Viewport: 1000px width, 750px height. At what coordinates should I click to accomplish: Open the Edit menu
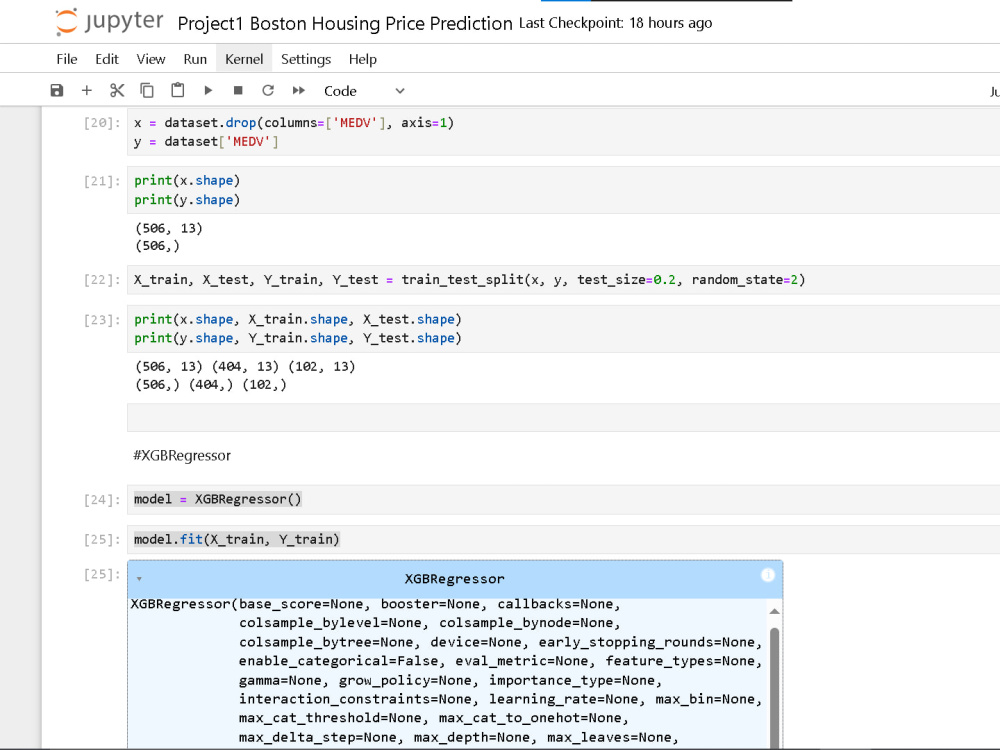107,59
